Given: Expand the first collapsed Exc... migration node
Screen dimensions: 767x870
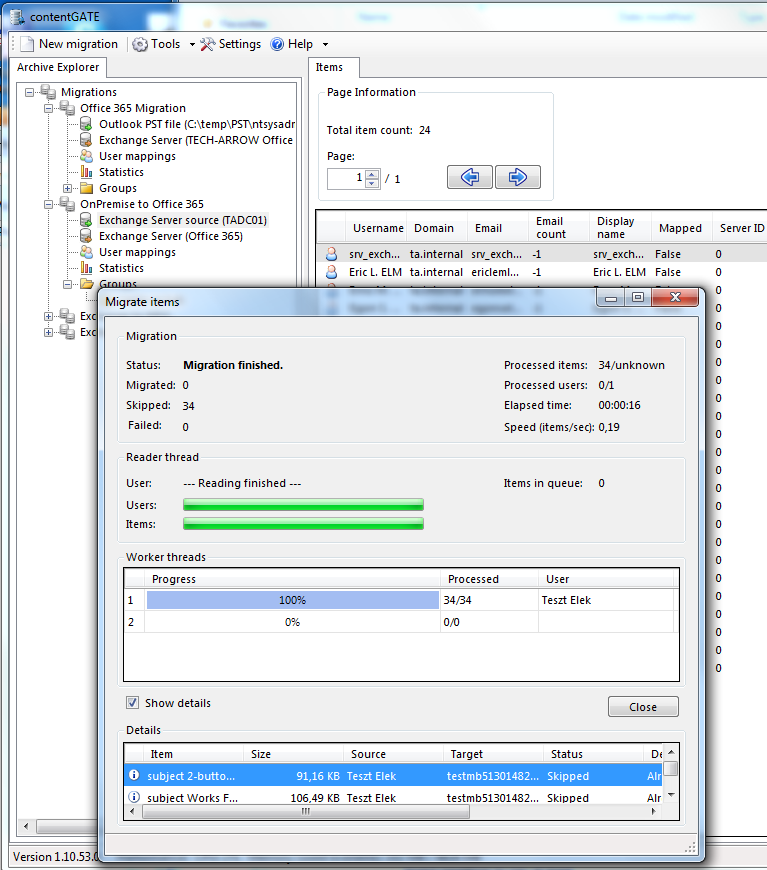Looking at the screenshot, I should [x=49, y=317].
